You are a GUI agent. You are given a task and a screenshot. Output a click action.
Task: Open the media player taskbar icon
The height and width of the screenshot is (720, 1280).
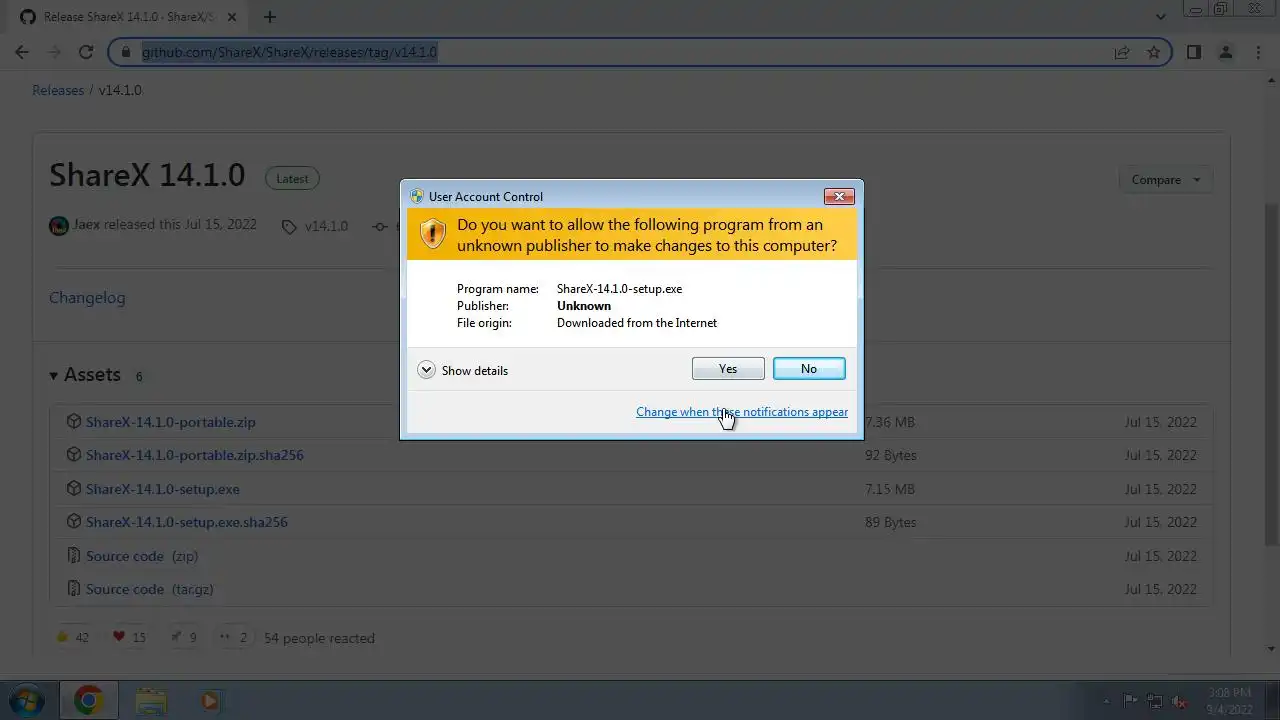coord(210,700)
